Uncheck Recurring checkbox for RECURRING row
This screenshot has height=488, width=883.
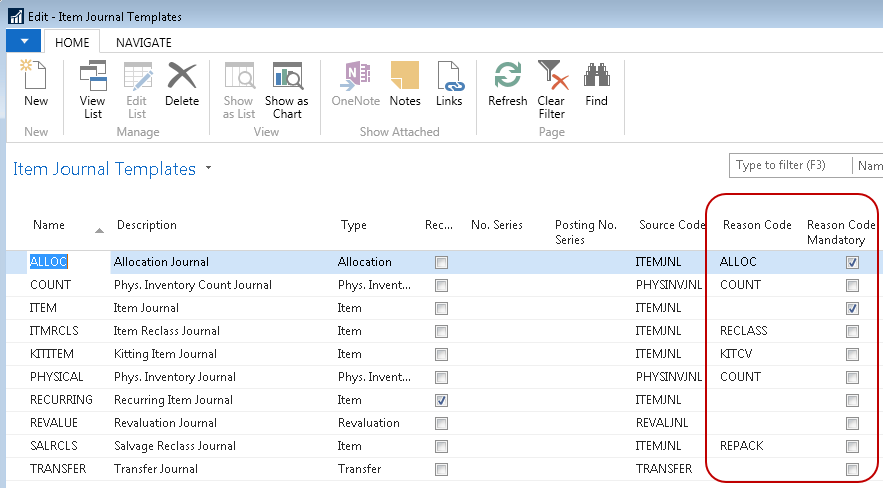coord(441,400)
